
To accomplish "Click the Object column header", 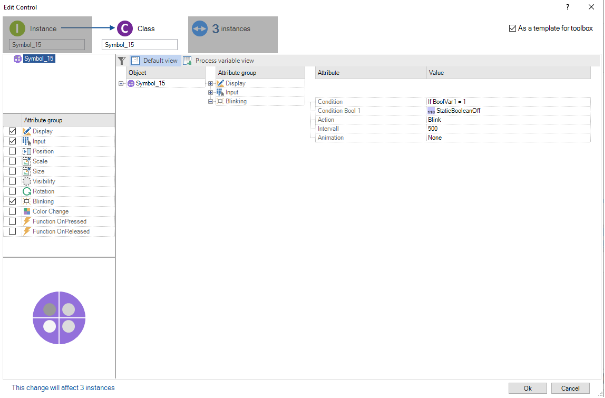I will coord(166,73).
